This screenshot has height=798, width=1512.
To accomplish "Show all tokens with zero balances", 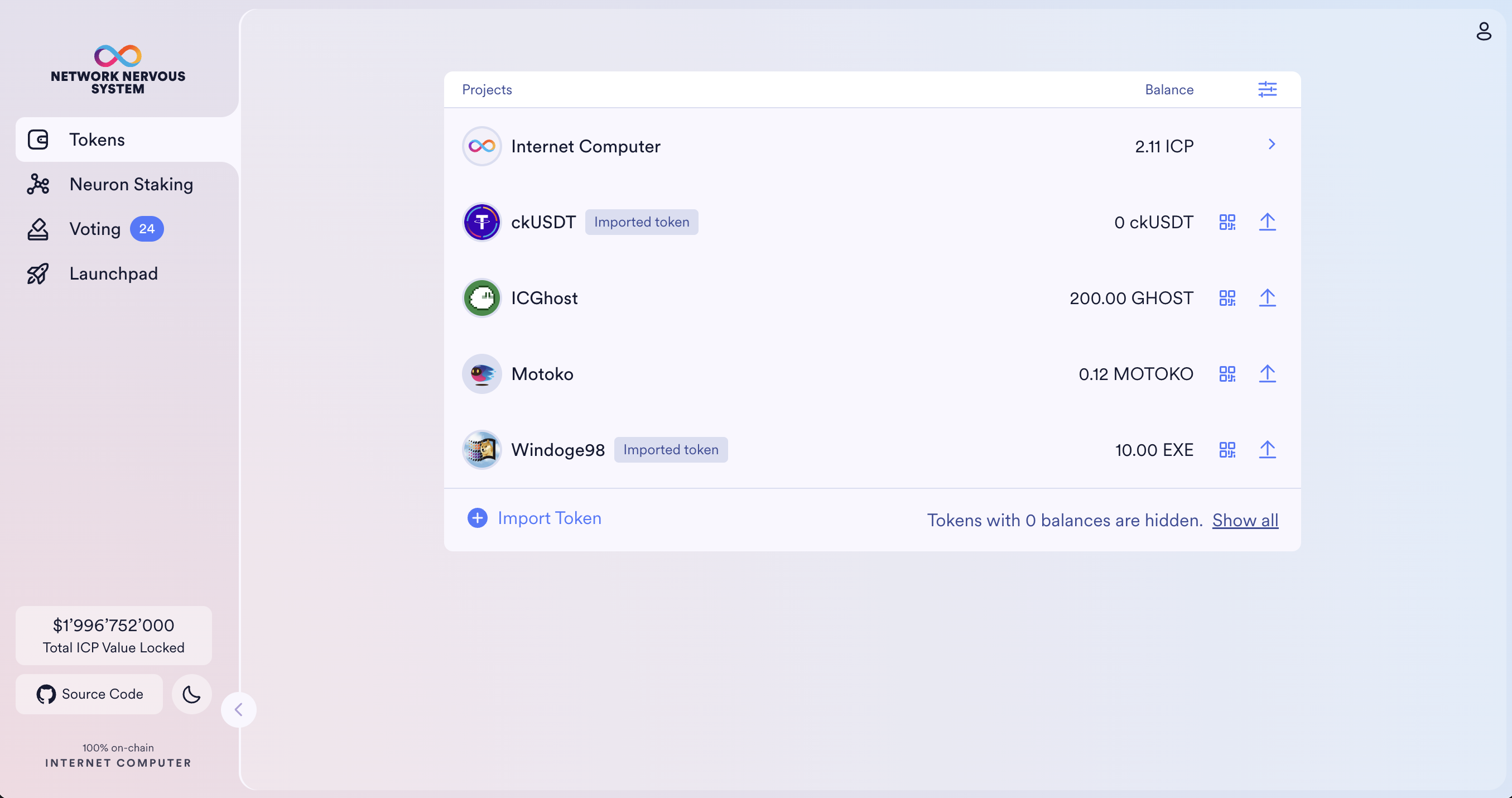I will [x=1245, y=520].
